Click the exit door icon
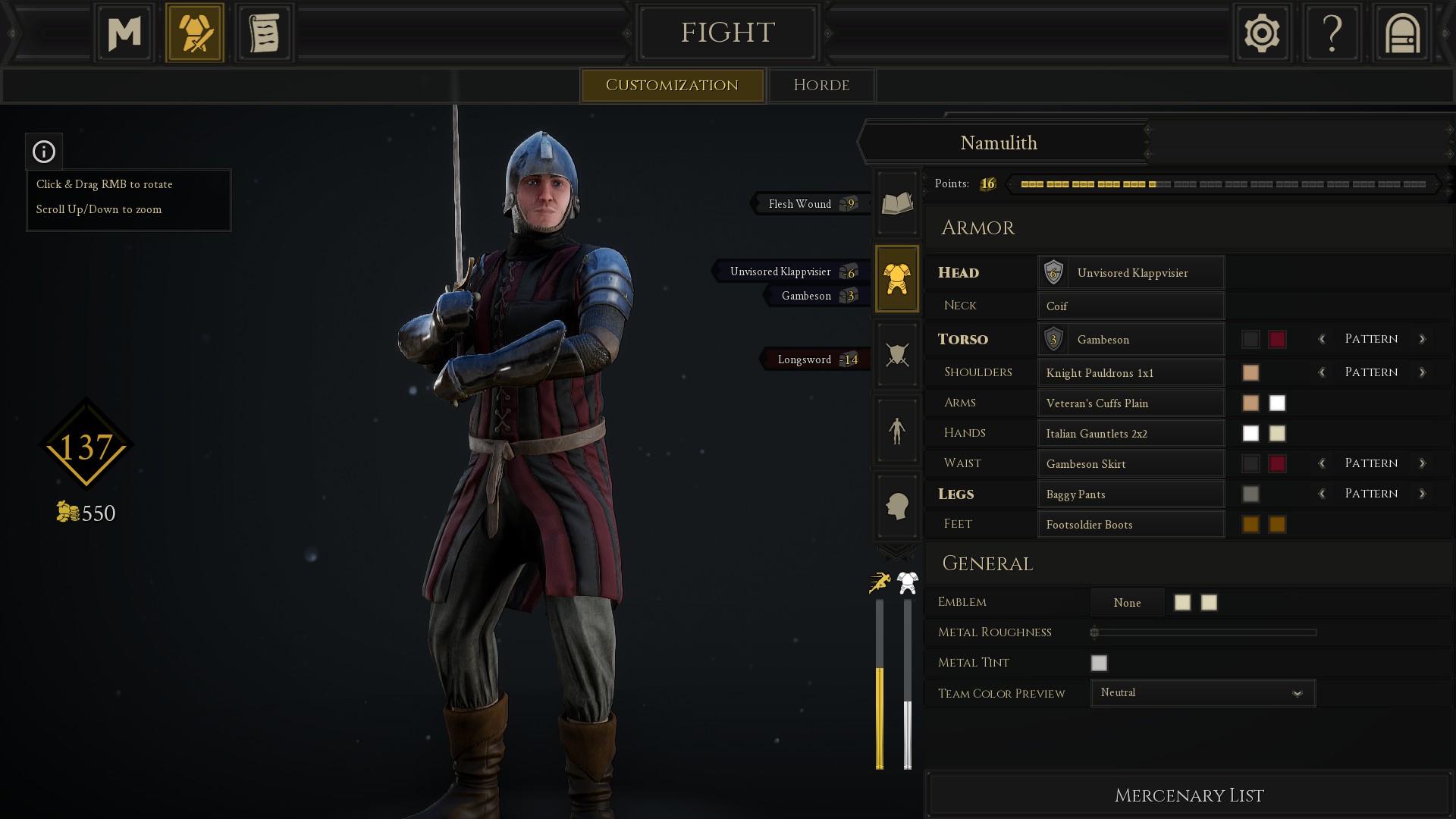The width and height of the screenshot is (1456, 819). point(1402,33)
